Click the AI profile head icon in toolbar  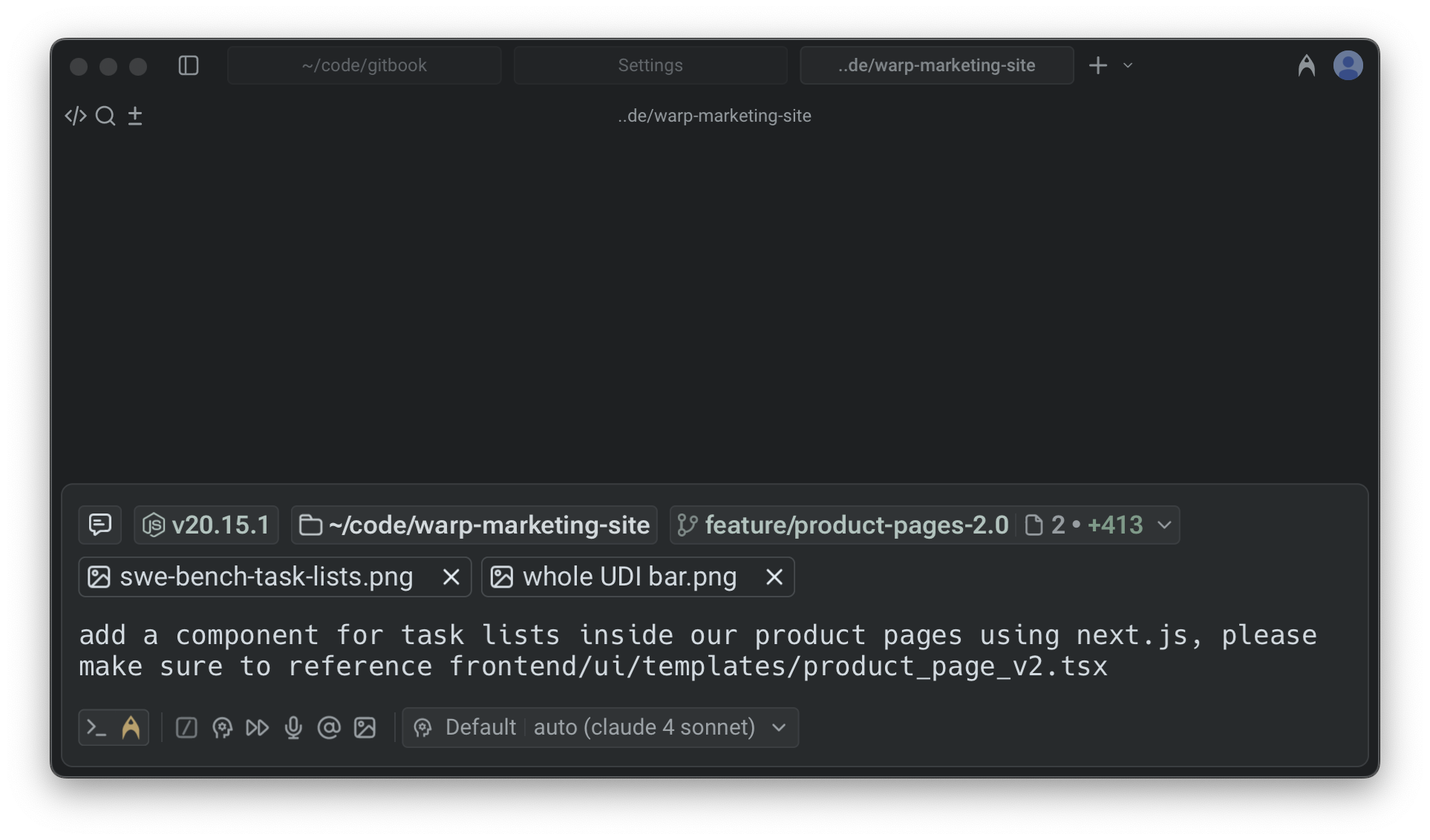click(222, 727)
